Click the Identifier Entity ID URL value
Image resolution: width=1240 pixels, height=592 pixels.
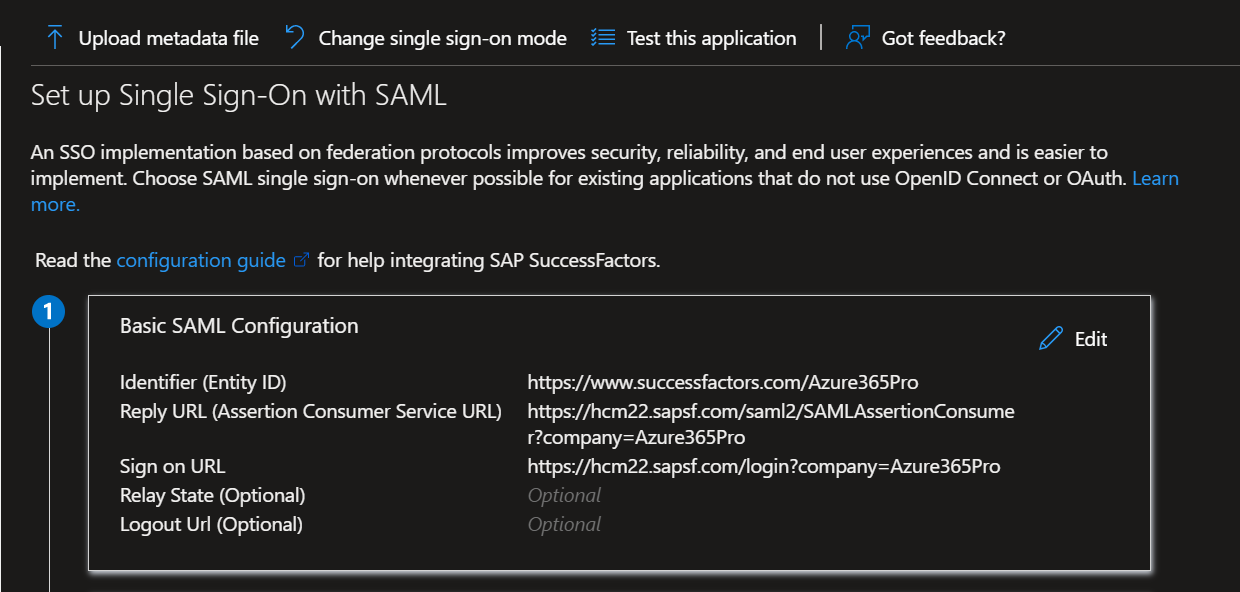(723, 382)
